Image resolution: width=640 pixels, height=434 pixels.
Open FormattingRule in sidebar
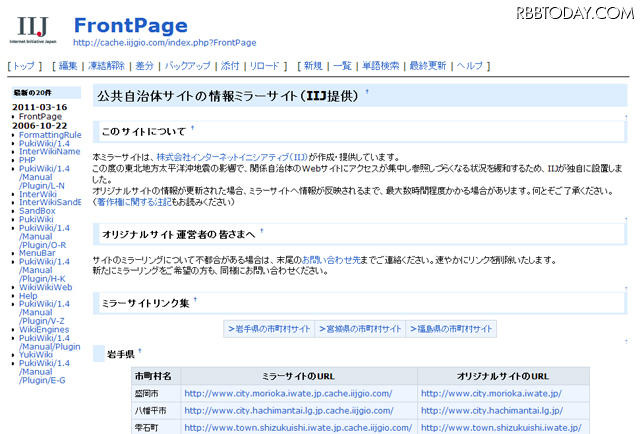pos(50,135)
